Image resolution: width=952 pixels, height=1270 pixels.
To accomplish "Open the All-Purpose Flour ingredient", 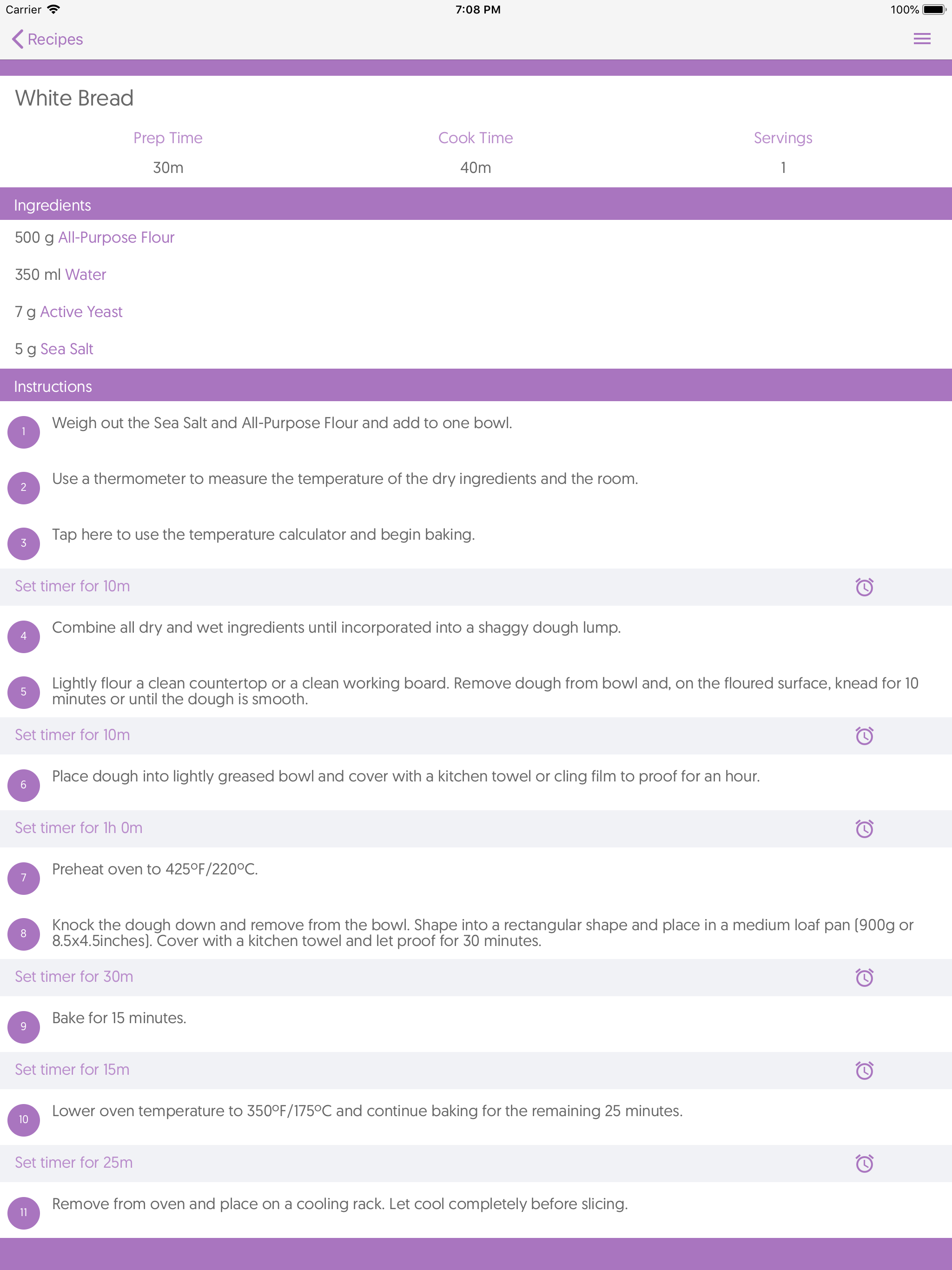I will point(115,237).
